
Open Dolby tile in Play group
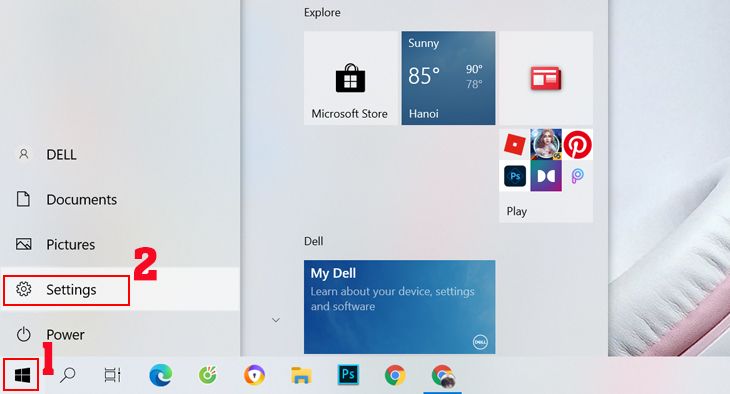(x=546, y=176)
